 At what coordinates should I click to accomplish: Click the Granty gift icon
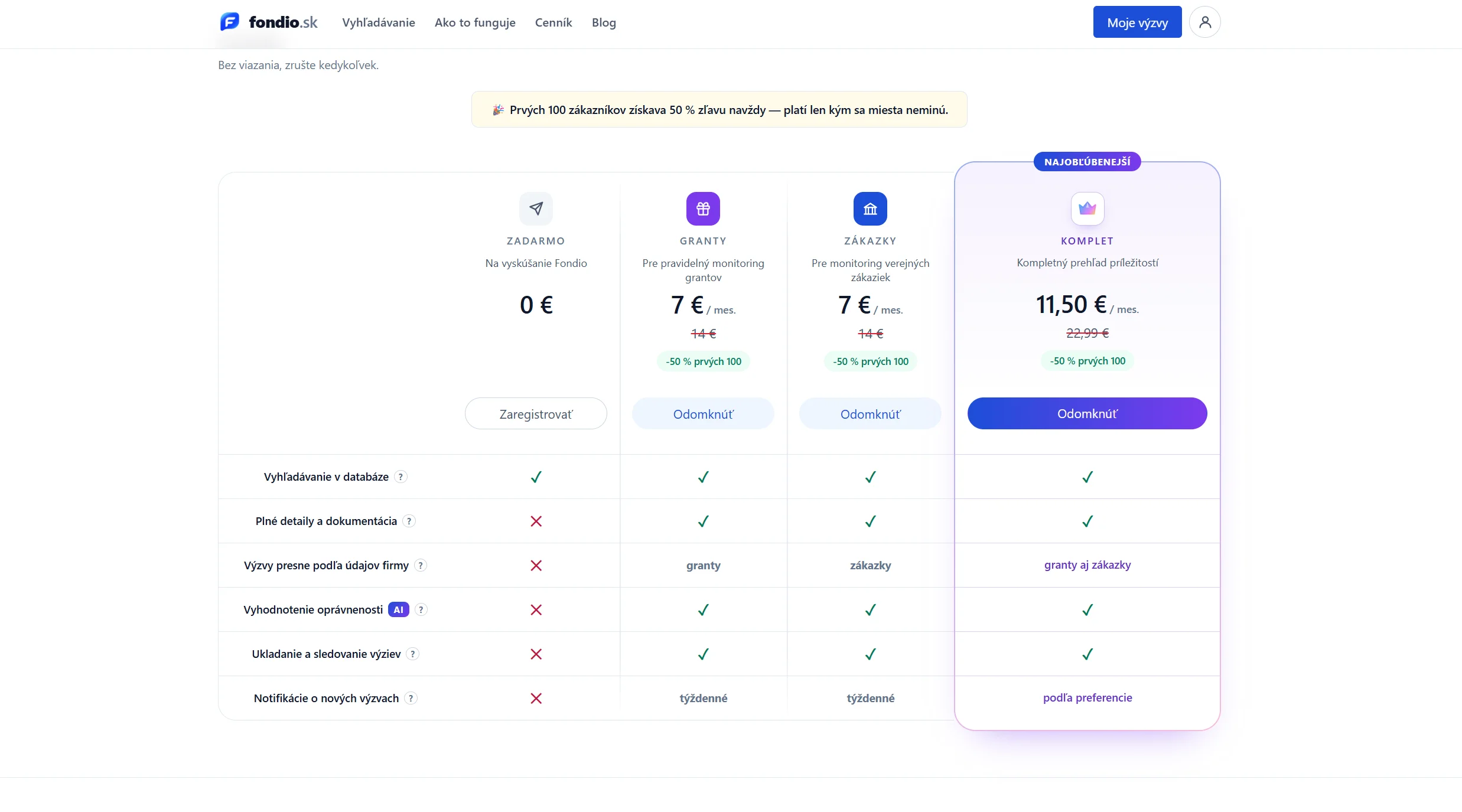[x=703, y=208]
